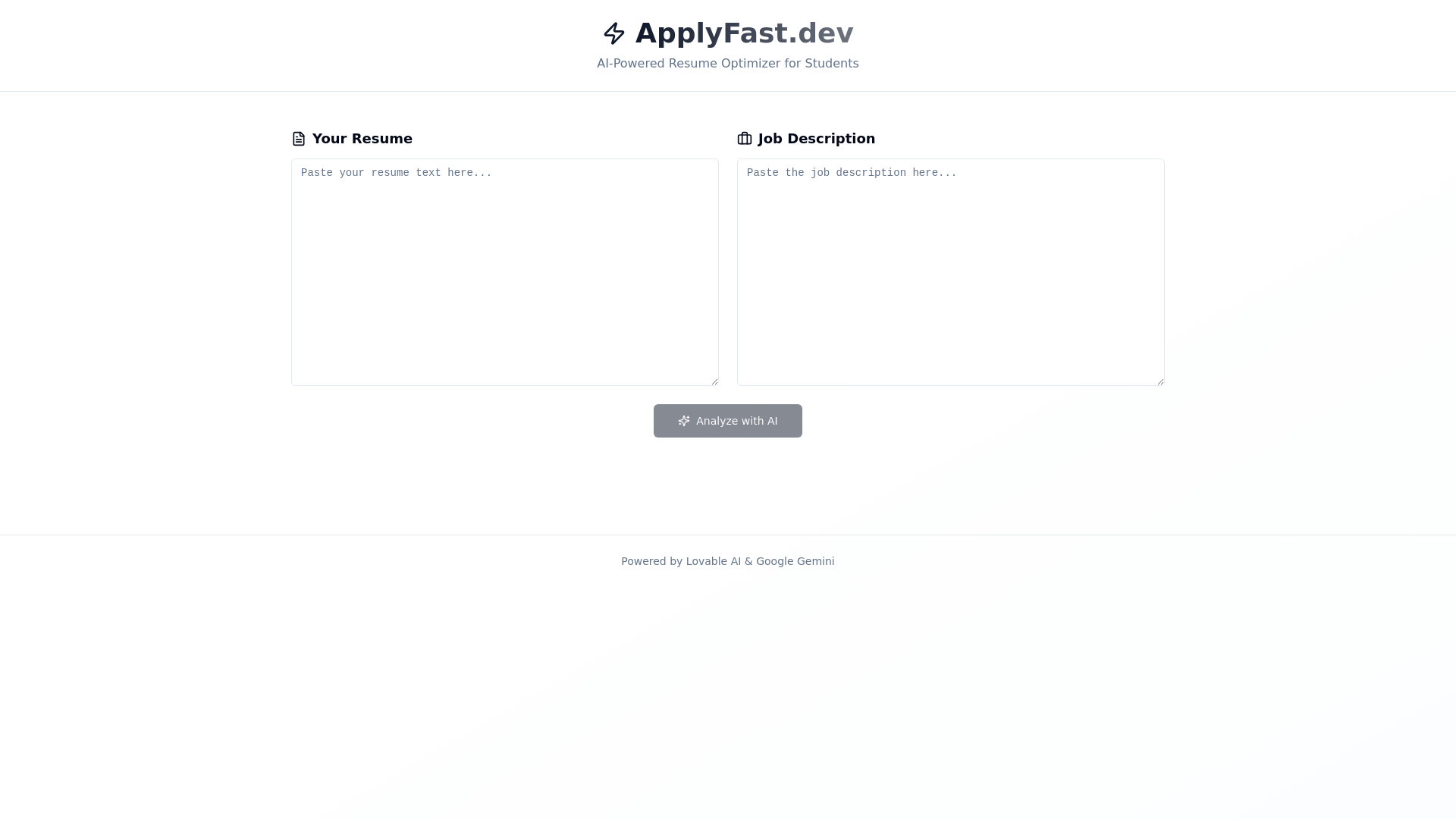Click the job description textarea resize handle
The height and width of the screenshot is (819, 1456).
(x=1159, y=381)
